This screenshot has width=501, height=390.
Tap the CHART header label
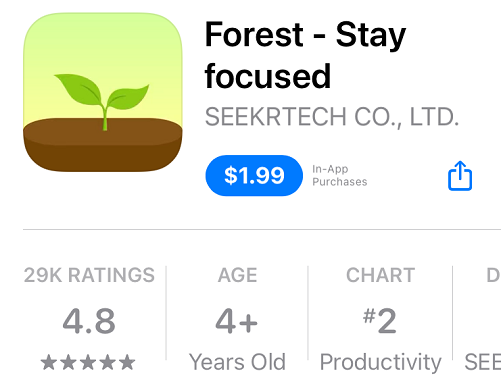[x=380, y=275]
